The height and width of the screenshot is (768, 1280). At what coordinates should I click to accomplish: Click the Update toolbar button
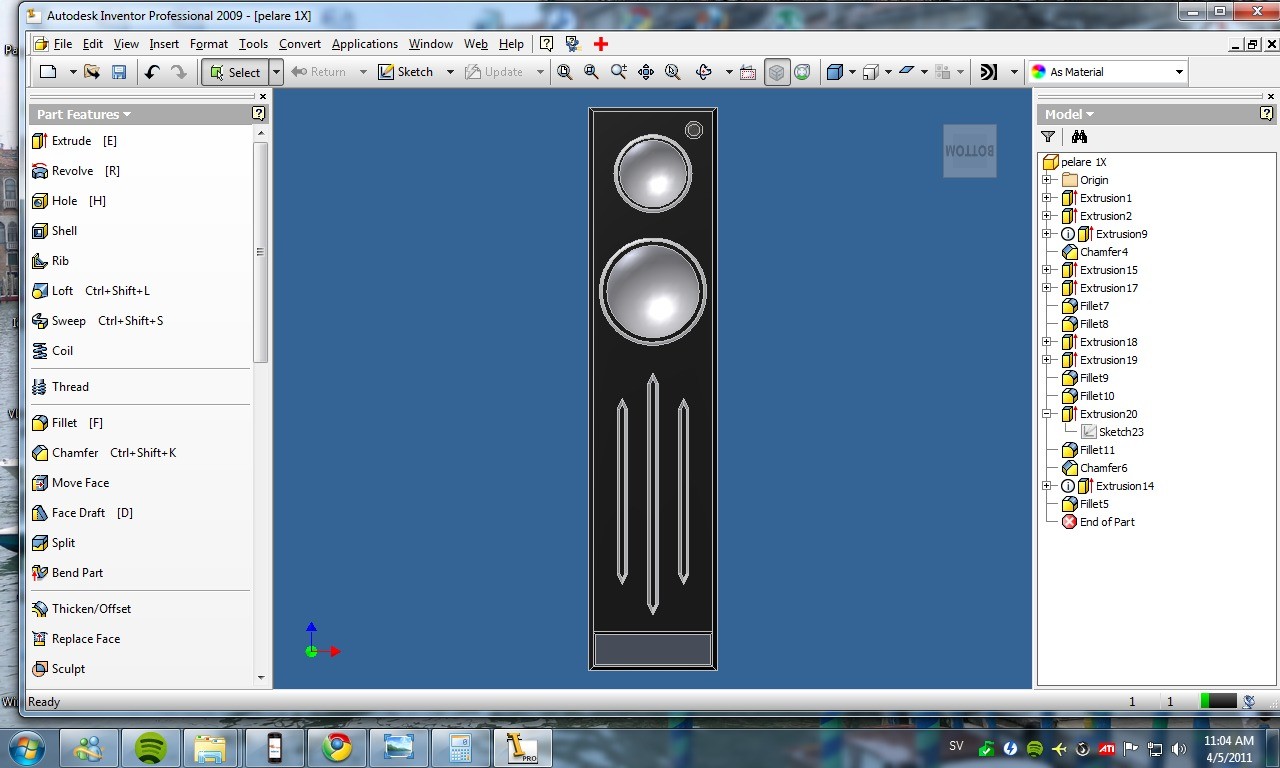[x=494, y=72]
